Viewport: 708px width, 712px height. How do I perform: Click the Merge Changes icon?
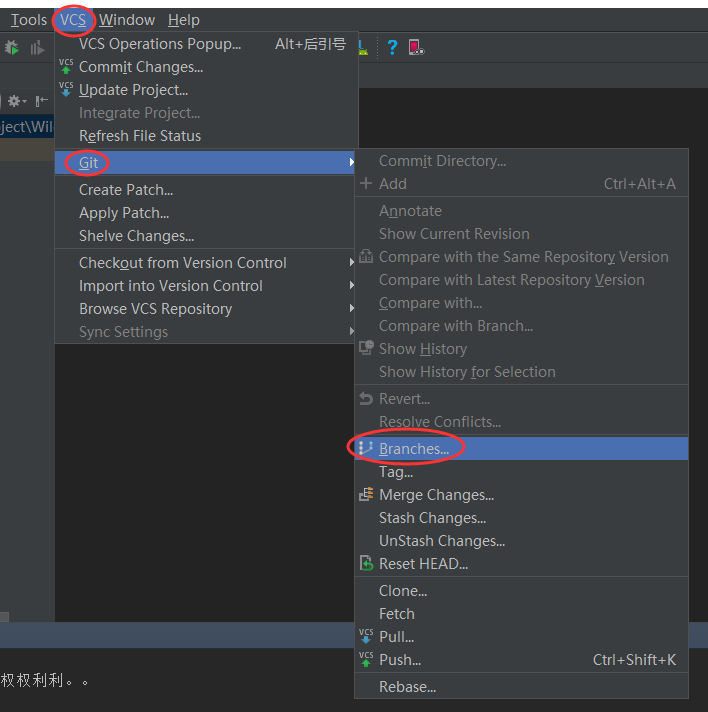(x=366, y=494)
